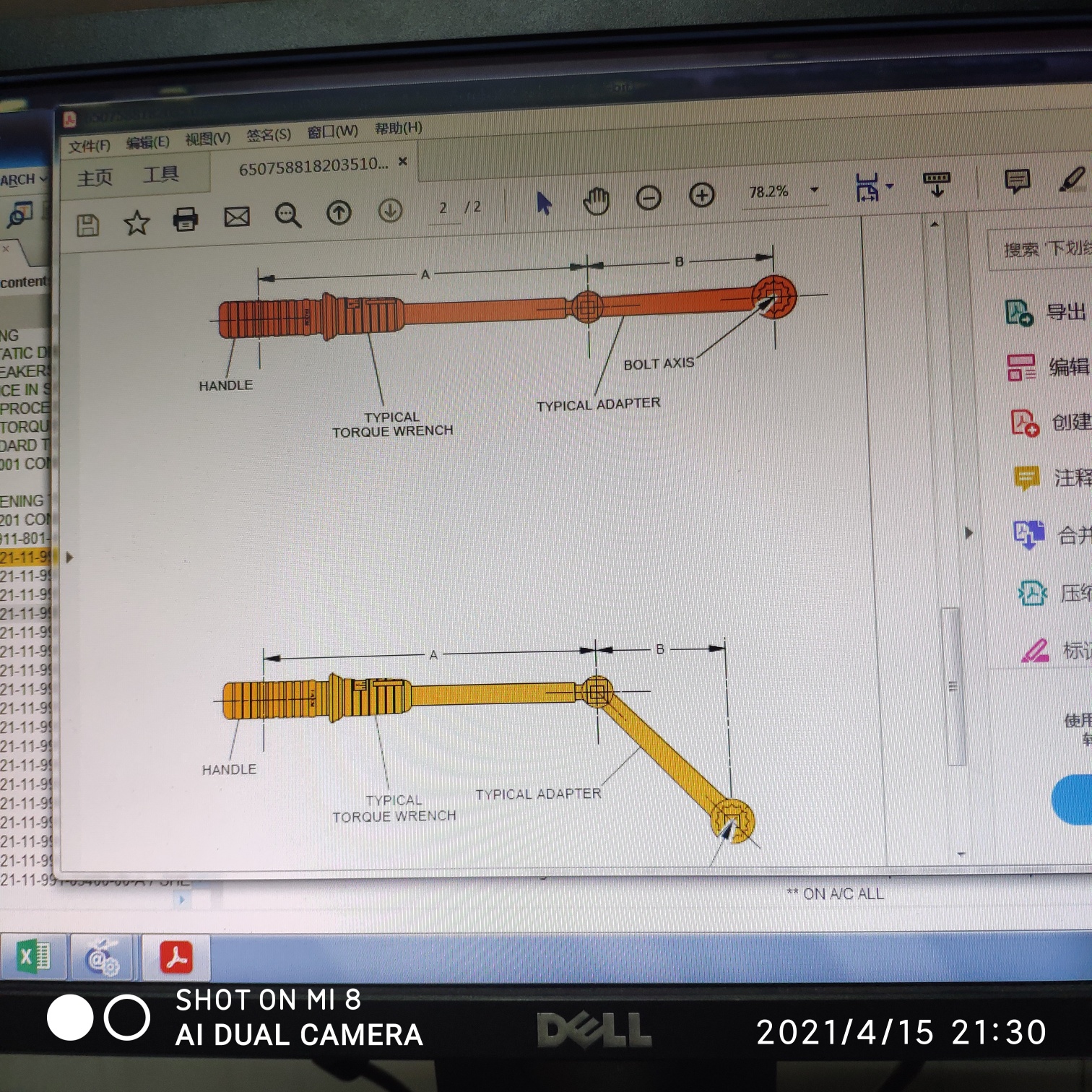The width and height of the screenshot is (1092, 1092).
Task: Open Compress PDF tool in side panel
Action: [1055, 594]
